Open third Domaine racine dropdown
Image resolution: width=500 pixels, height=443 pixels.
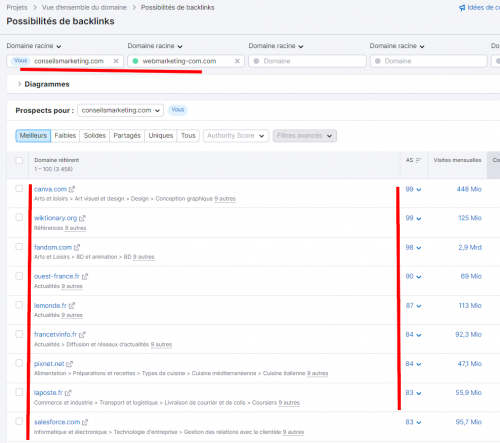(x=276, y=46)
